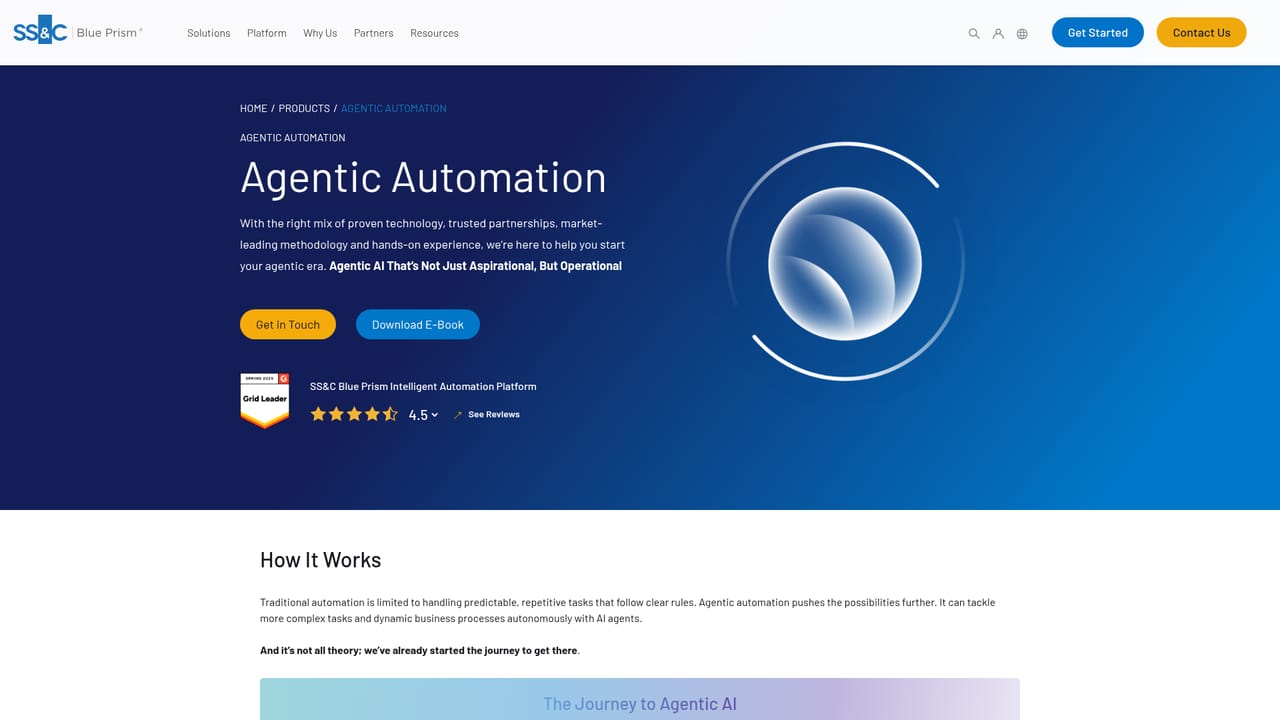This screenshot has height=720, width=1280.
Task: Go to PRODUCTS breadcrumb link
Action: 304,108
